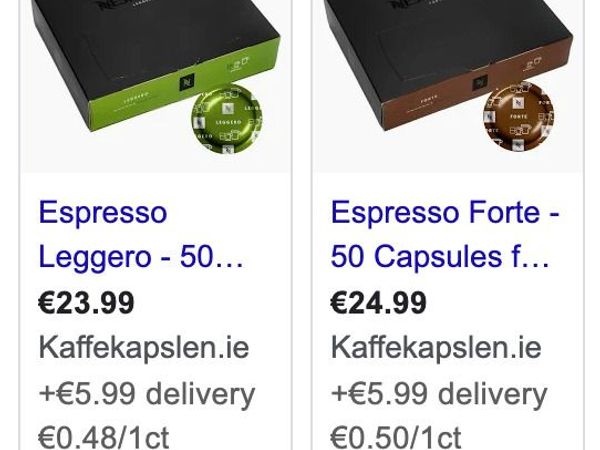Click the FORTE label on brown box

[429, 97]
